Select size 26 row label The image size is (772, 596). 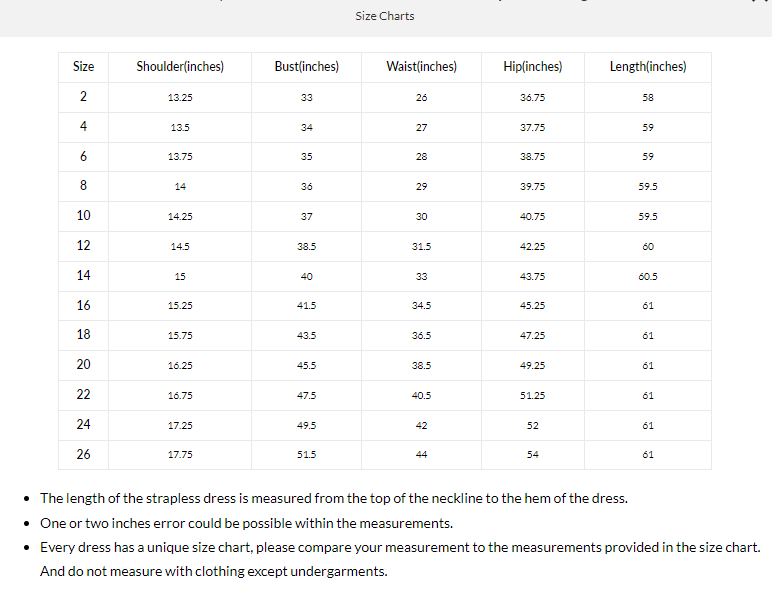tap(84, 454)
